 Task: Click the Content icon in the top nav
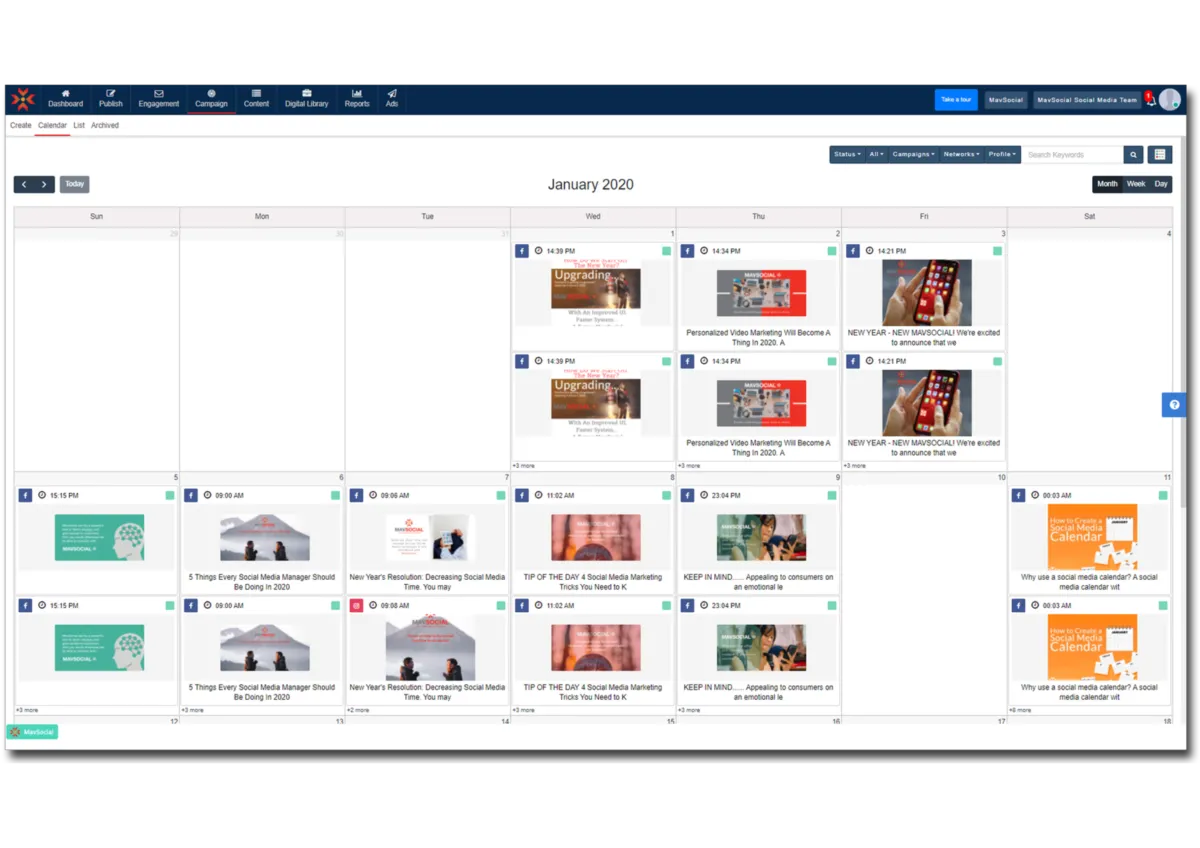(256, 98)
